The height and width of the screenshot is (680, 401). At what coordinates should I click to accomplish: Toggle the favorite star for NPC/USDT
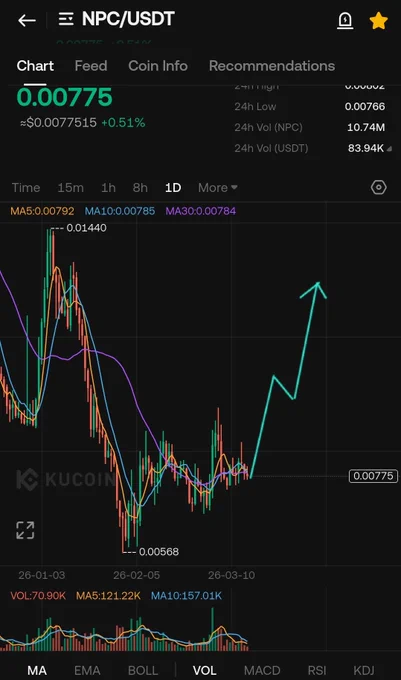pyautogui.click(x=378, y=20)
